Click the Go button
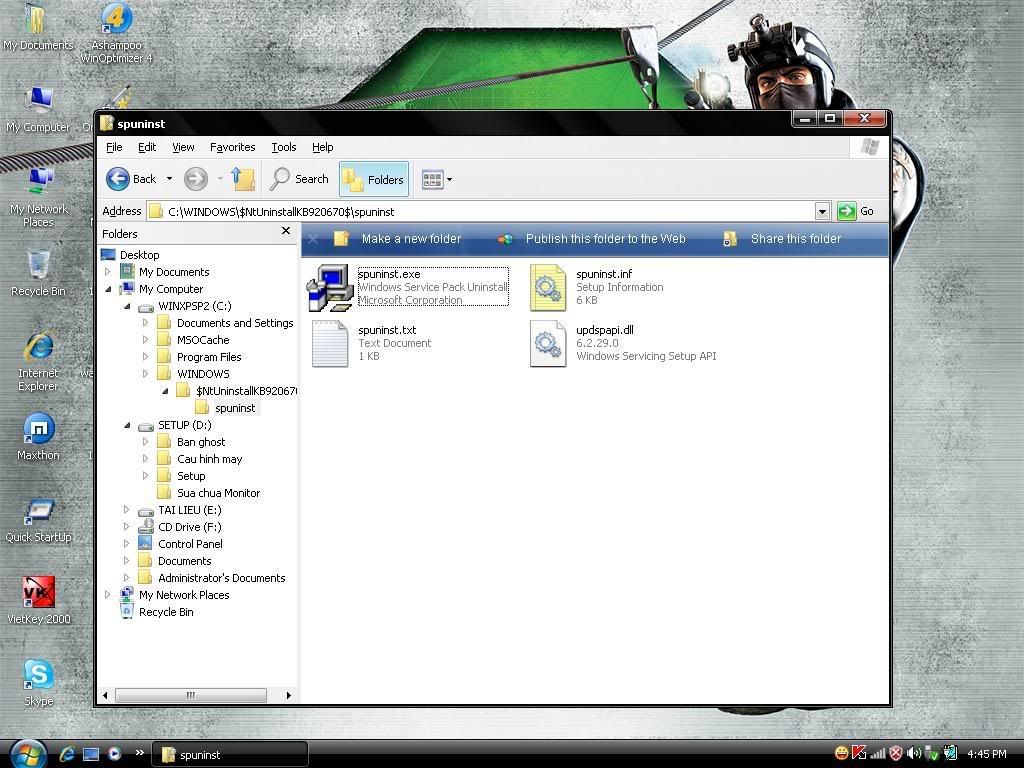1024x768 pixels. tap(856, 211)
